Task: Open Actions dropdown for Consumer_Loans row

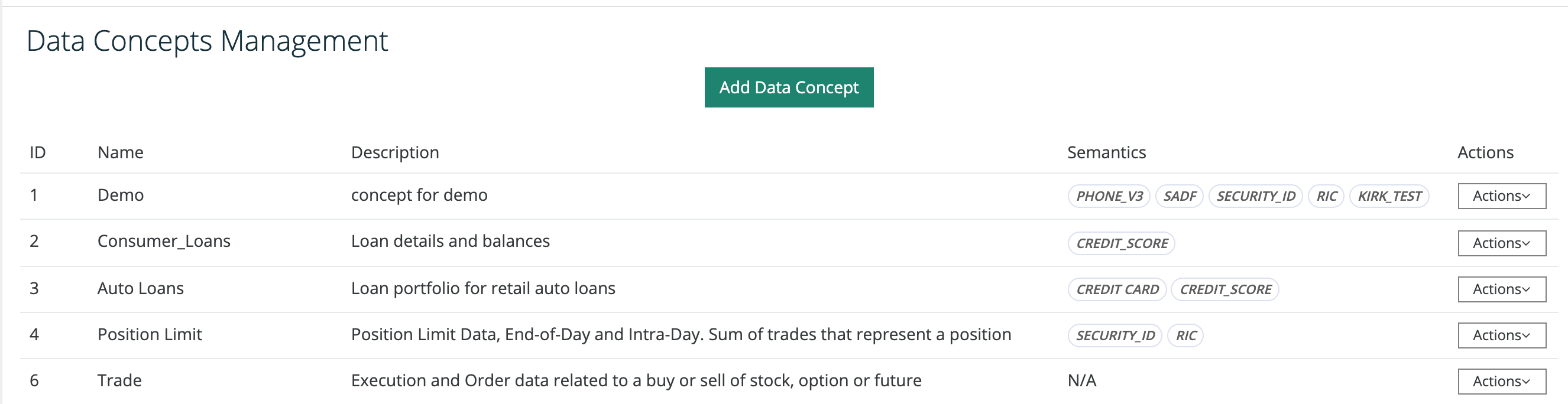Action: pyautogui.click(x=1501, y=243)
